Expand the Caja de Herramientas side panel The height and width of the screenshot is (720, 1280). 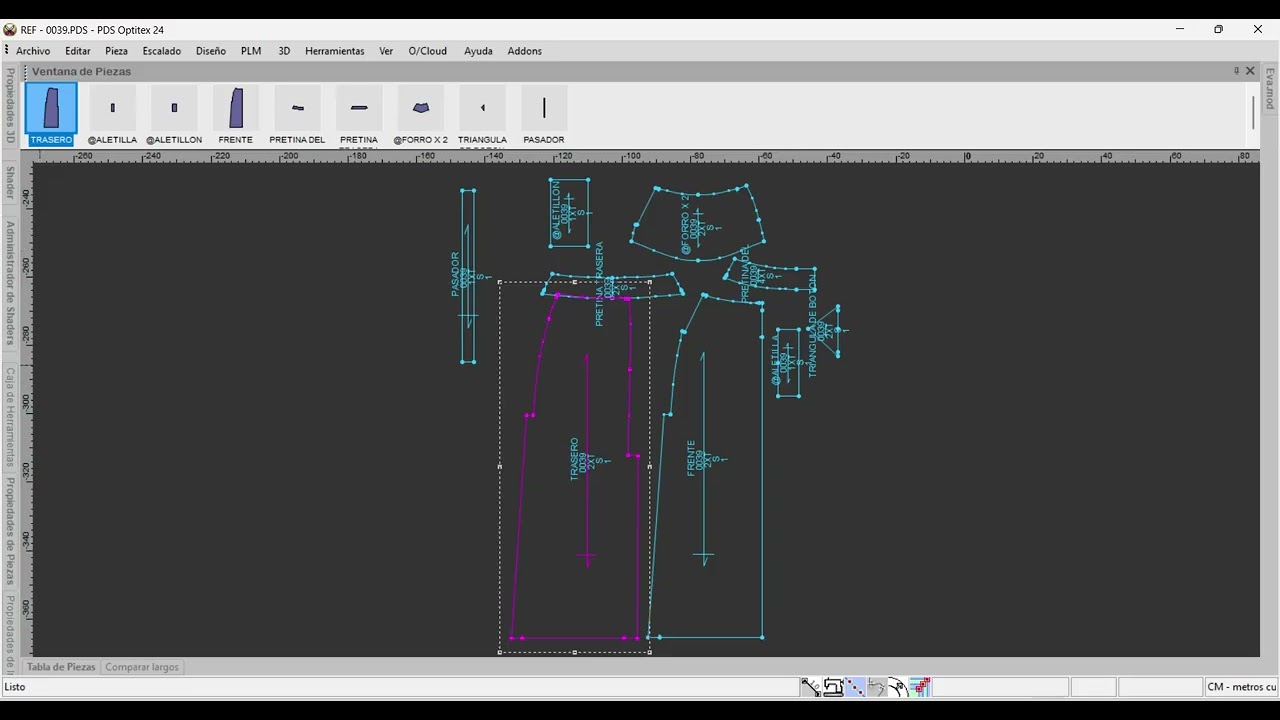pos(10,417)
